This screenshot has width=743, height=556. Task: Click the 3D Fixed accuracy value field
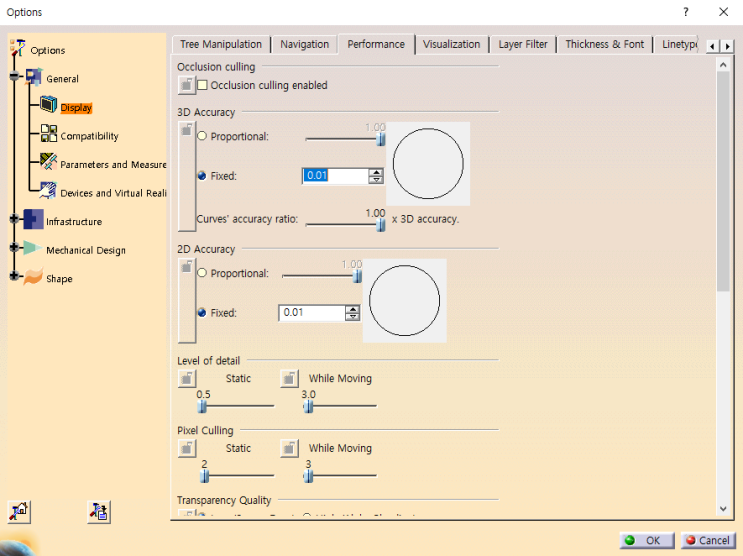coord(335,176)
